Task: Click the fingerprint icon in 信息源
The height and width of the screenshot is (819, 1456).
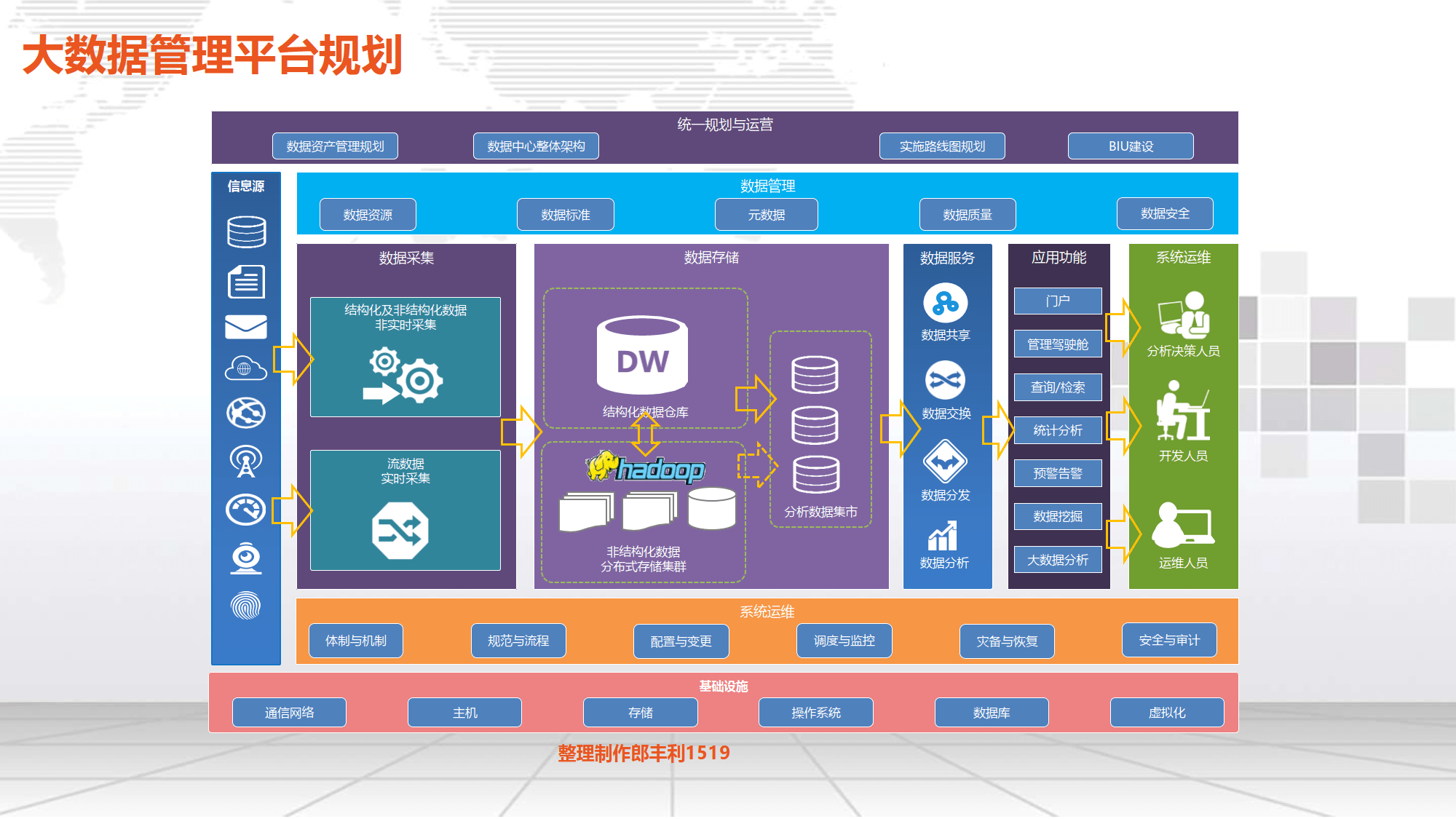Action: coord(246,605)
